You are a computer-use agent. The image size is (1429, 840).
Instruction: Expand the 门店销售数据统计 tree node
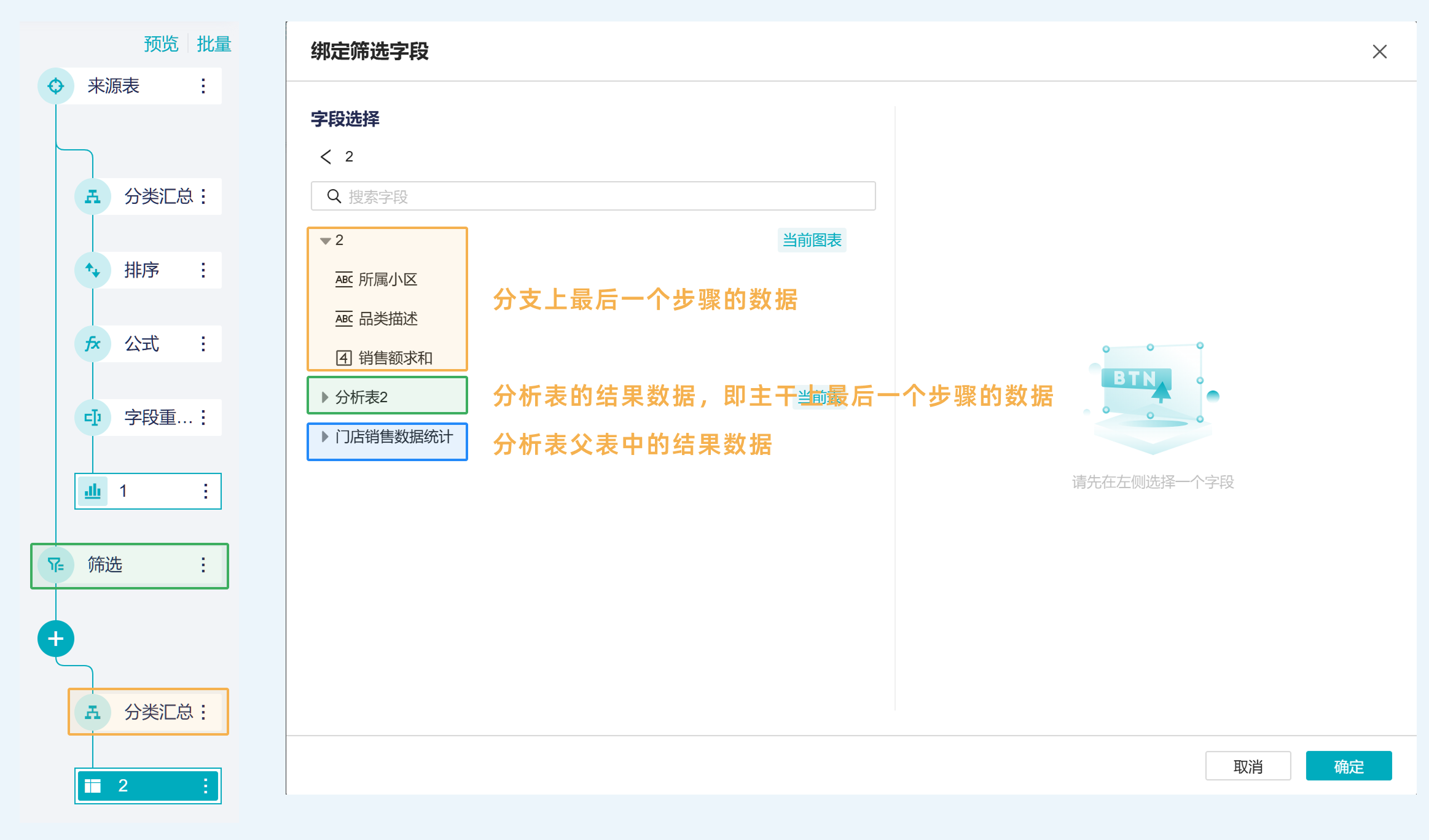click(x=325, y=437)
